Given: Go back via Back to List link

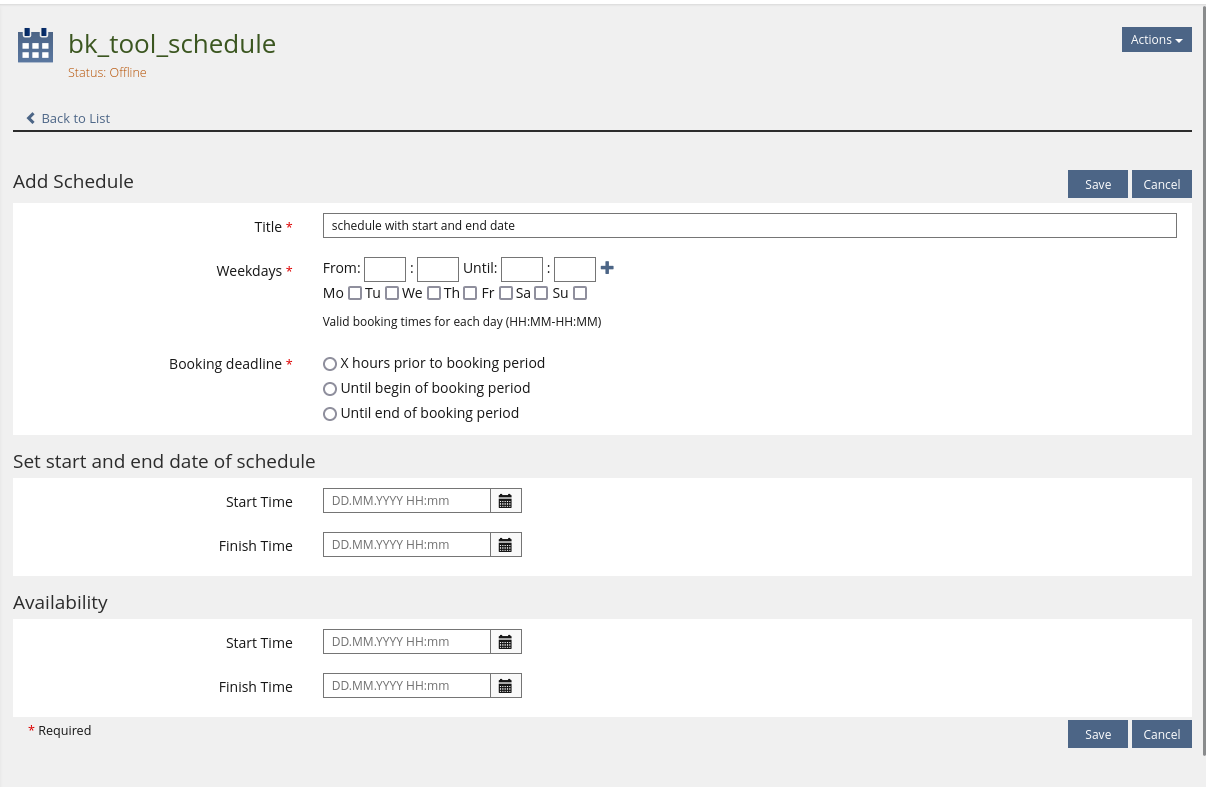Looking at the screenshot, I should coord(75,118).
